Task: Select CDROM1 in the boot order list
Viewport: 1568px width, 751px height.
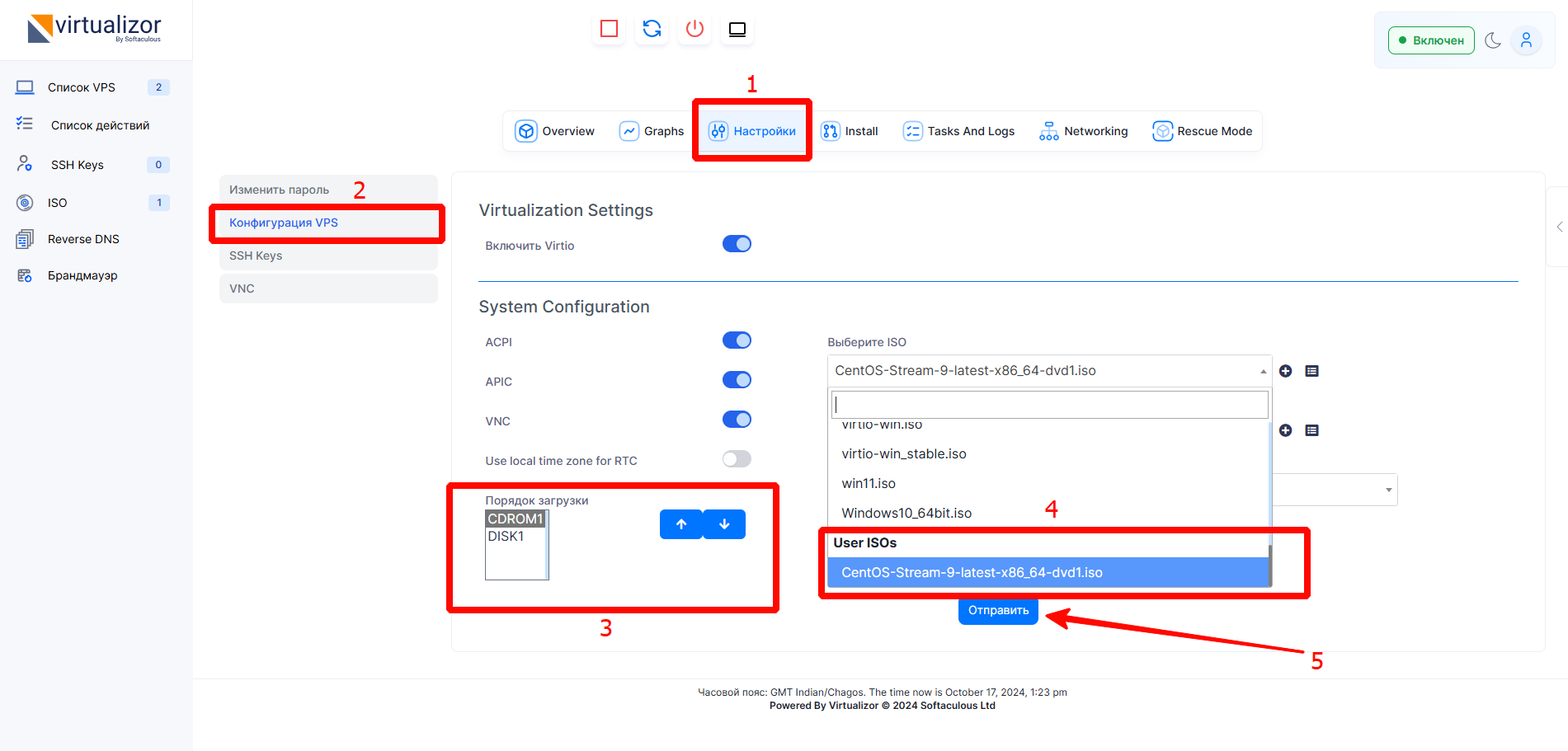Action: (516, 519)
